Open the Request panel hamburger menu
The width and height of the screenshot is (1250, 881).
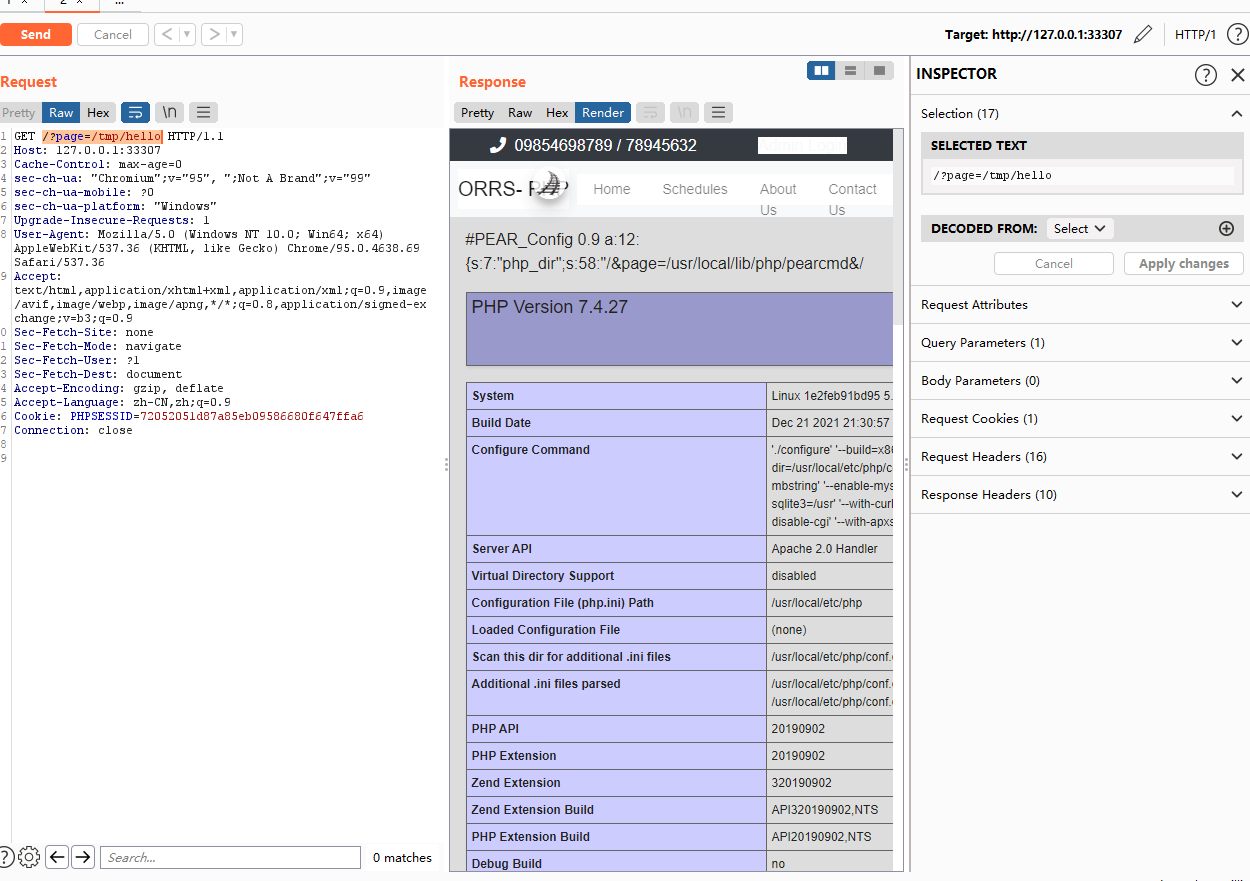[203, 113]
